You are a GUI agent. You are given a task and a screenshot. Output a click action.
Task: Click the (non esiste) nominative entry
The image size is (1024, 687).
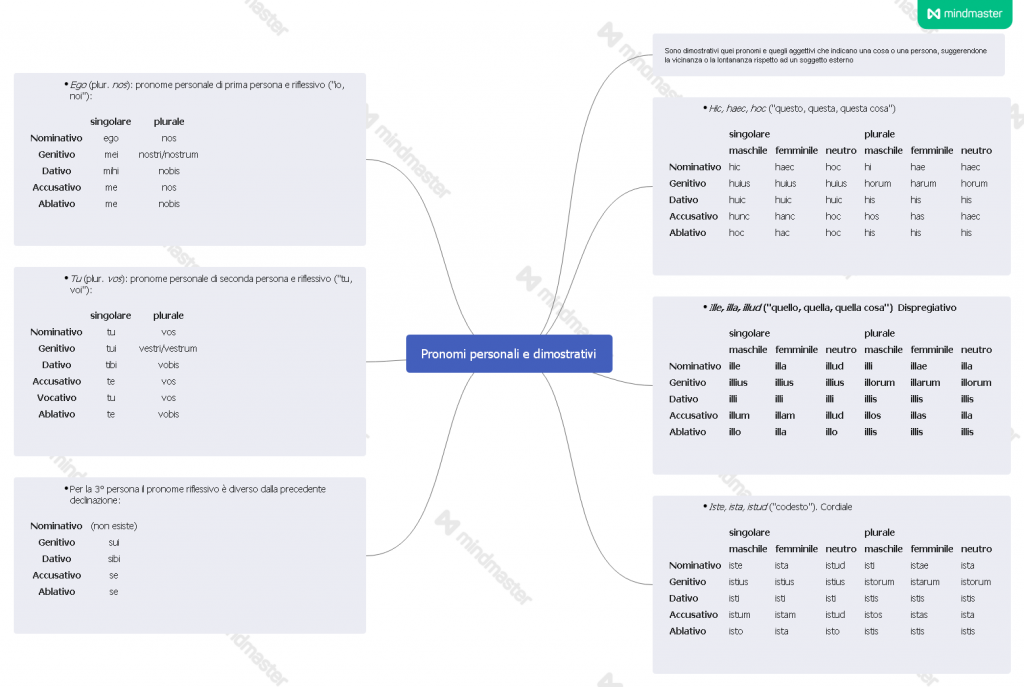click(114, 526)
